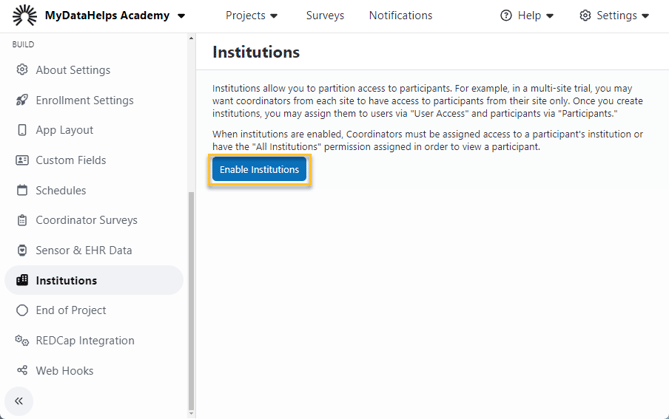The image size is (669, 419).
Task: Click the Coordinator Surveys clipboard icon
Action: 22,220
